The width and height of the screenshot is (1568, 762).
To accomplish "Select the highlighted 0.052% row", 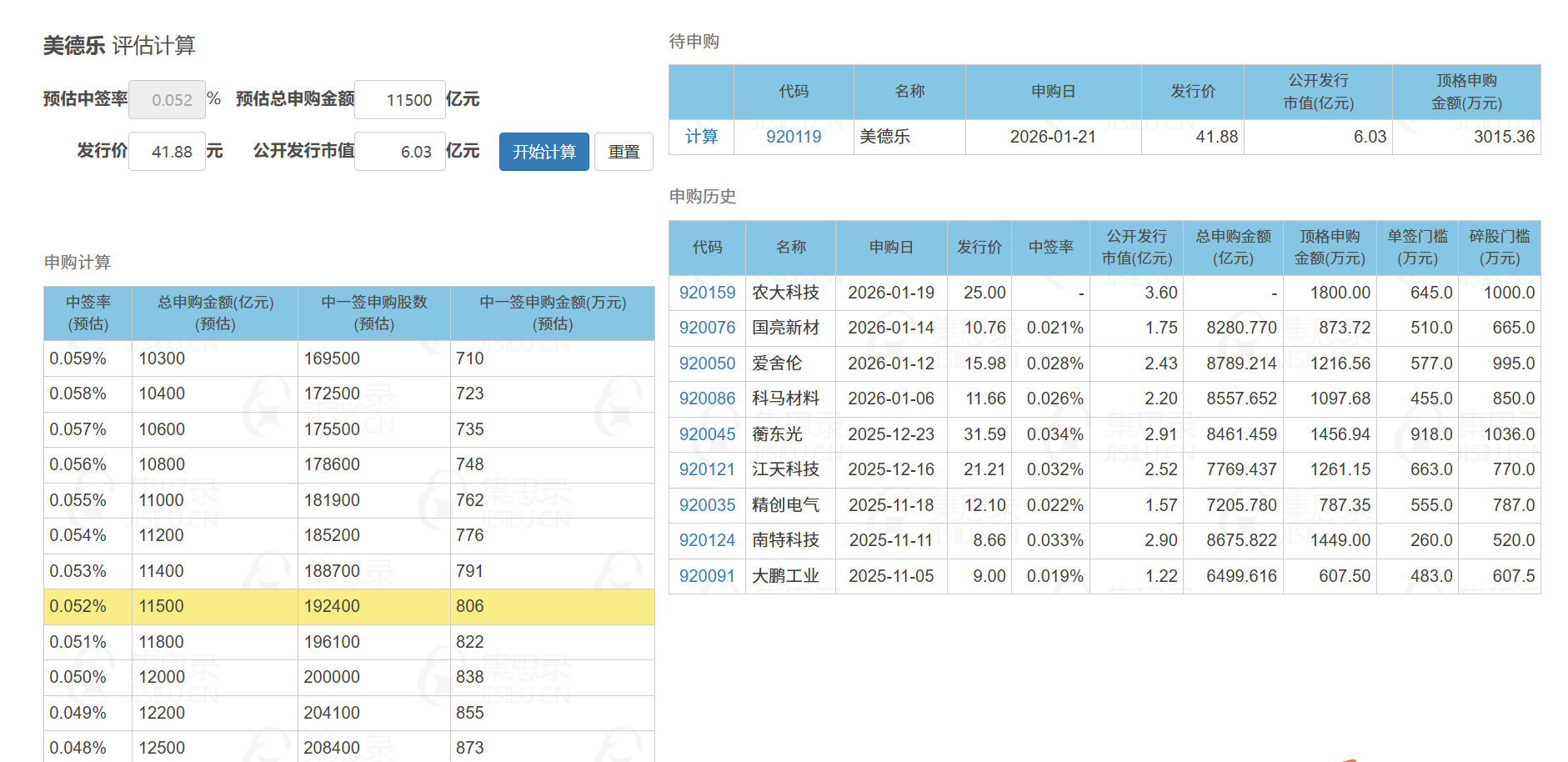I will [x=348, y=606].
